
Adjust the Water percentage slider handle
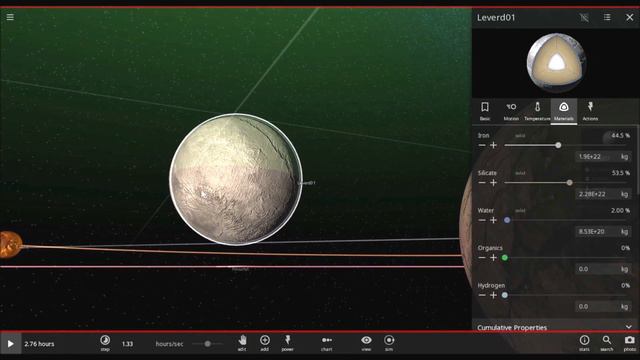click(507, 220)
